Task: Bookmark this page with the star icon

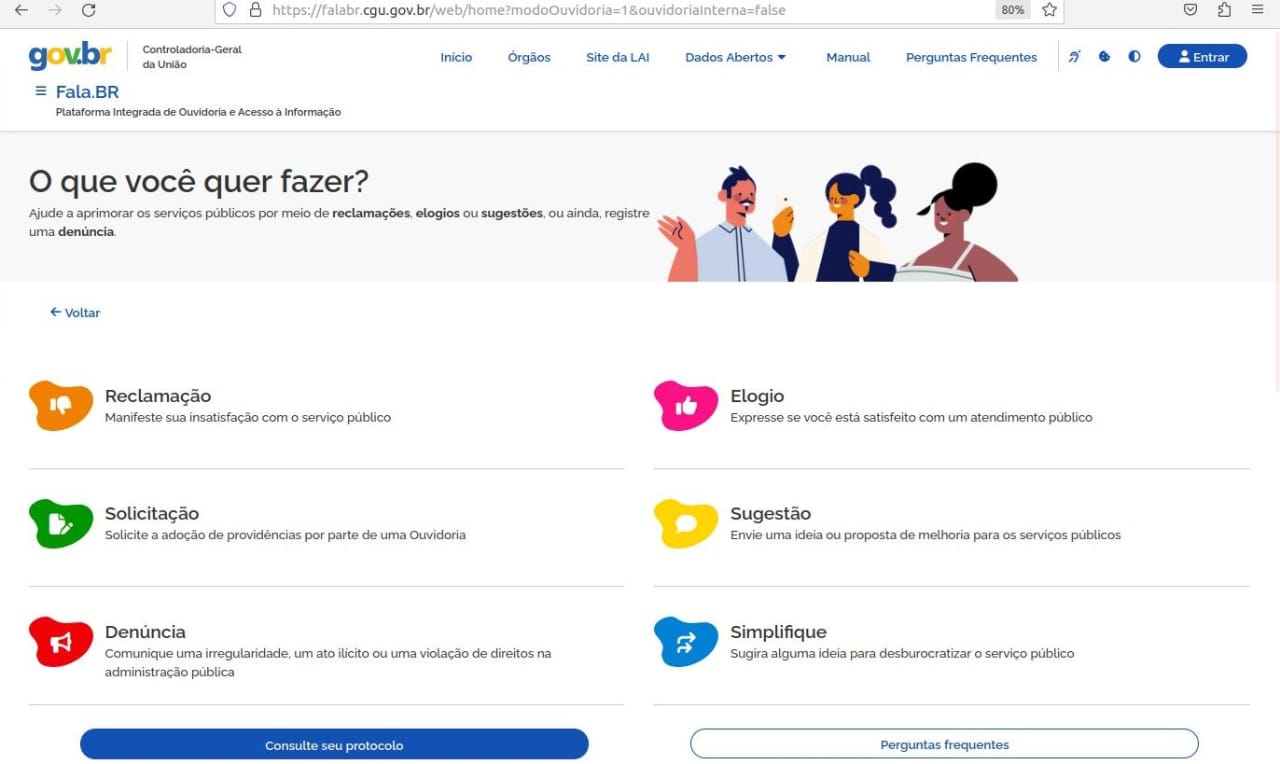Action: tap(1049, 10)
